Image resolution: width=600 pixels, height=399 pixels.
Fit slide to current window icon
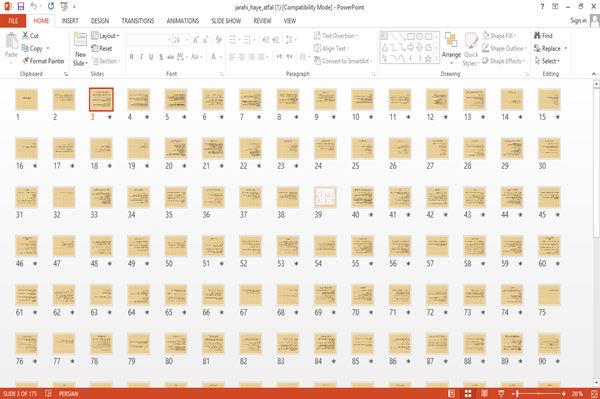tap(594, 393)
